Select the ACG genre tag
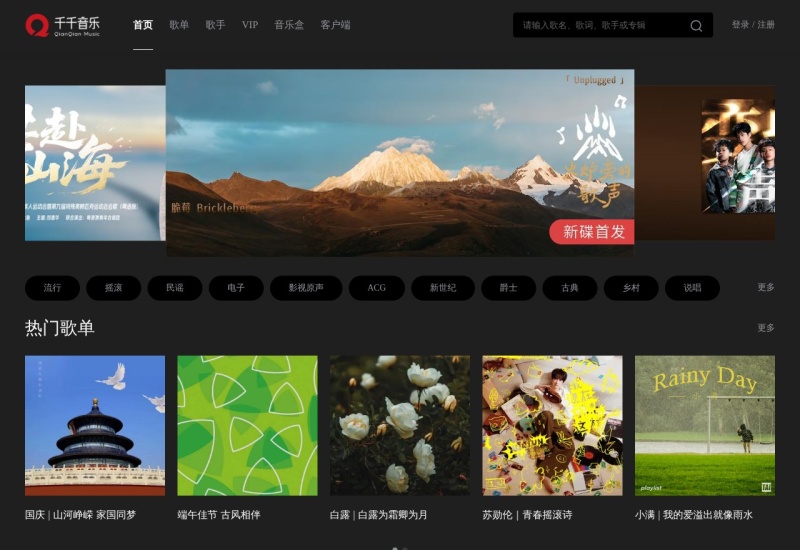 coord(376,288)
